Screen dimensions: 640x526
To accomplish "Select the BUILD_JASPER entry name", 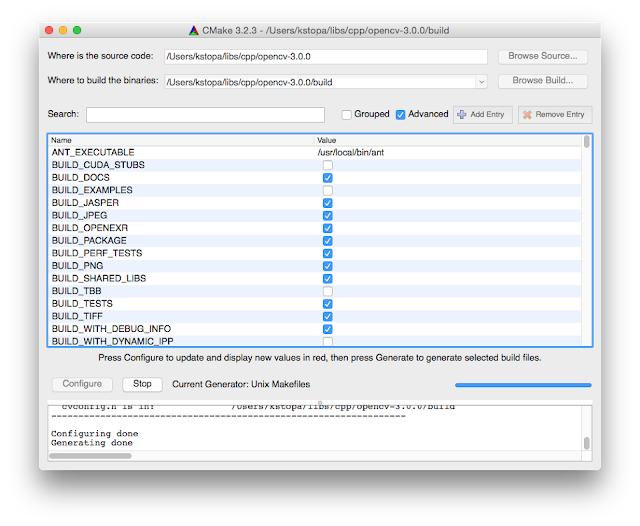I will click(85, 203).
